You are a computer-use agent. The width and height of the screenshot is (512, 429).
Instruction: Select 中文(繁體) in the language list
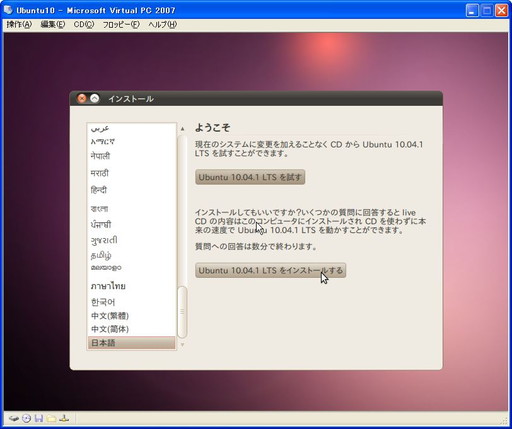click(x=131, y=316)
